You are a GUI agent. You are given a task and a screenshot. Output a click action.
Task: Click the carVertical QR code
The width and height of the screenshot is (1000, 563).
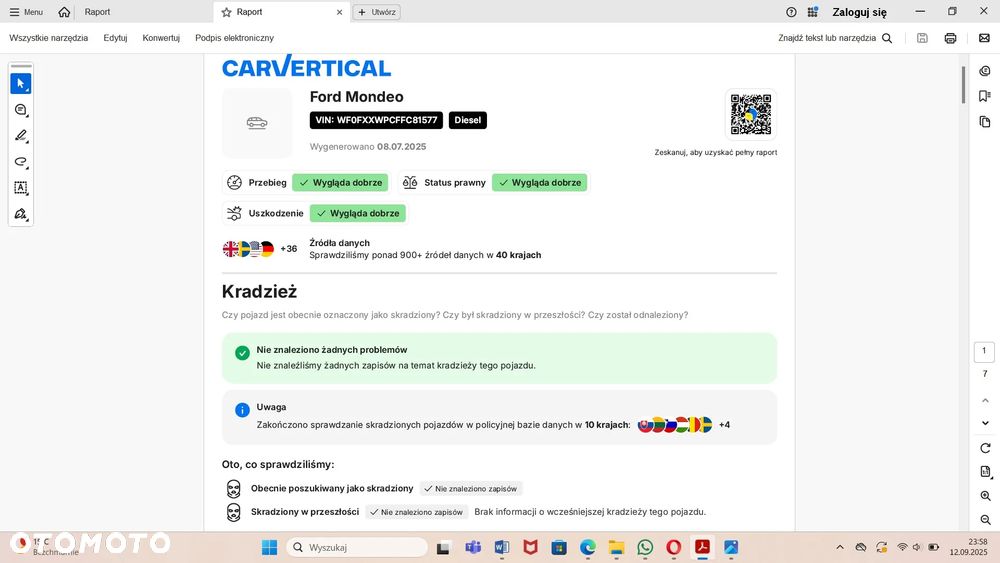point(751,115)
